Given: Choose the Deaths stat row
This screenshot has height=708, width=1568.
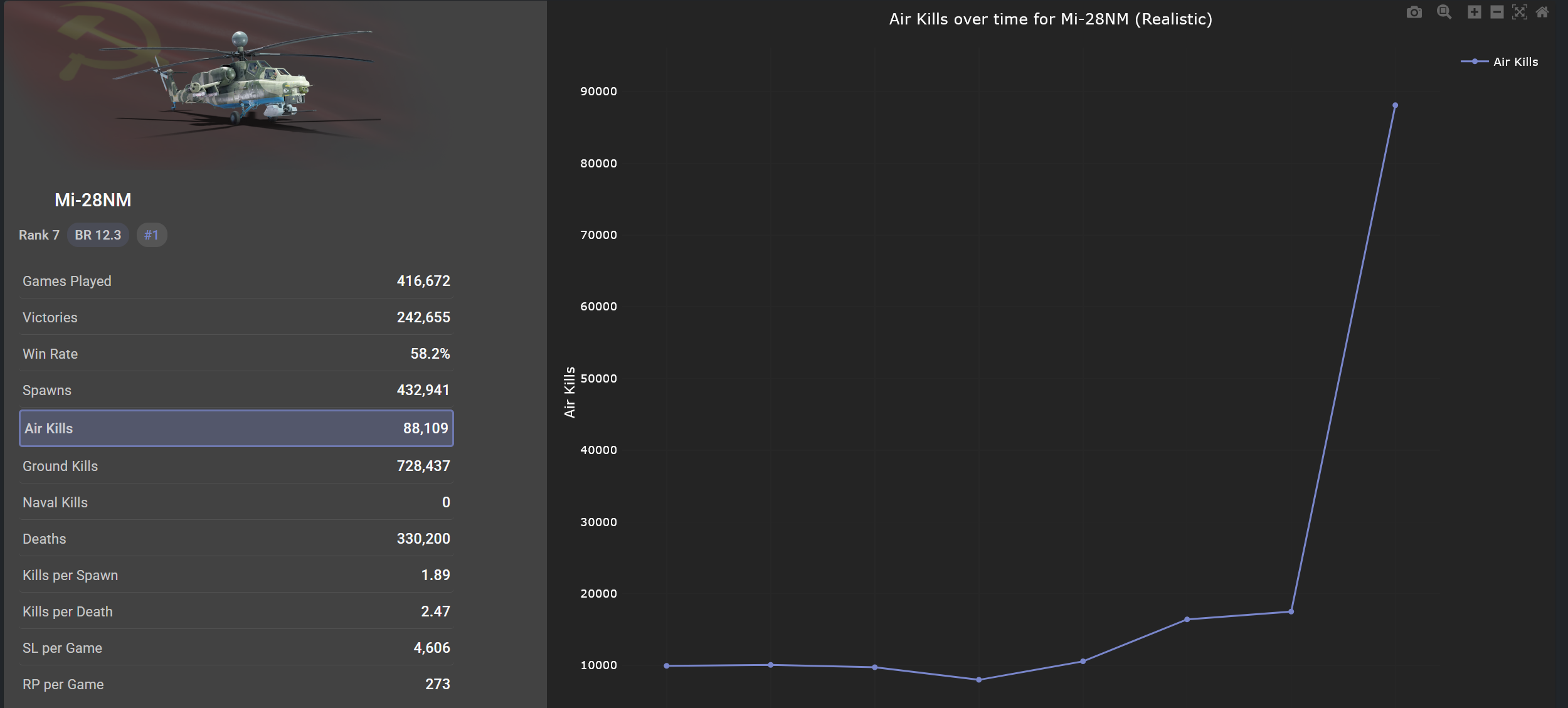Looking at the screenshot, I should (x=236, y=539).
